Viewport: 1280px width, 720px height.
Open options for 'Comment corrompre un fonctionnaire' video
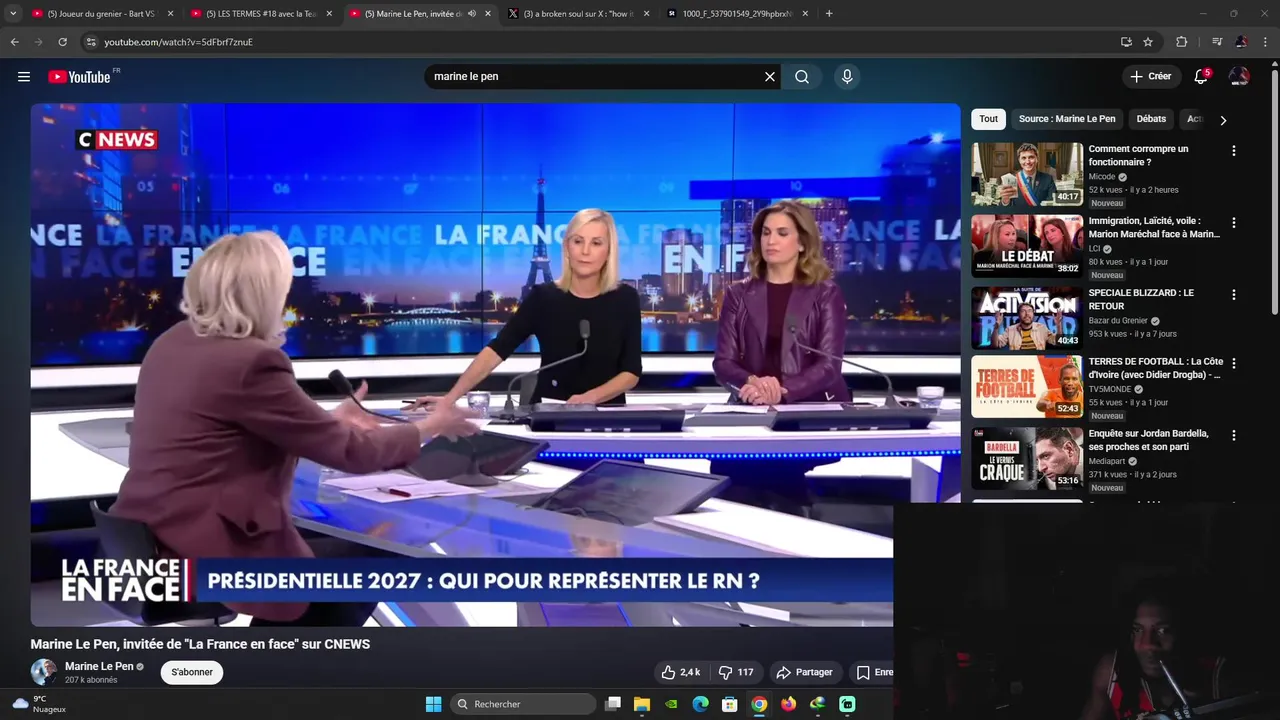pyautogui.click(x=1233, y=151)
